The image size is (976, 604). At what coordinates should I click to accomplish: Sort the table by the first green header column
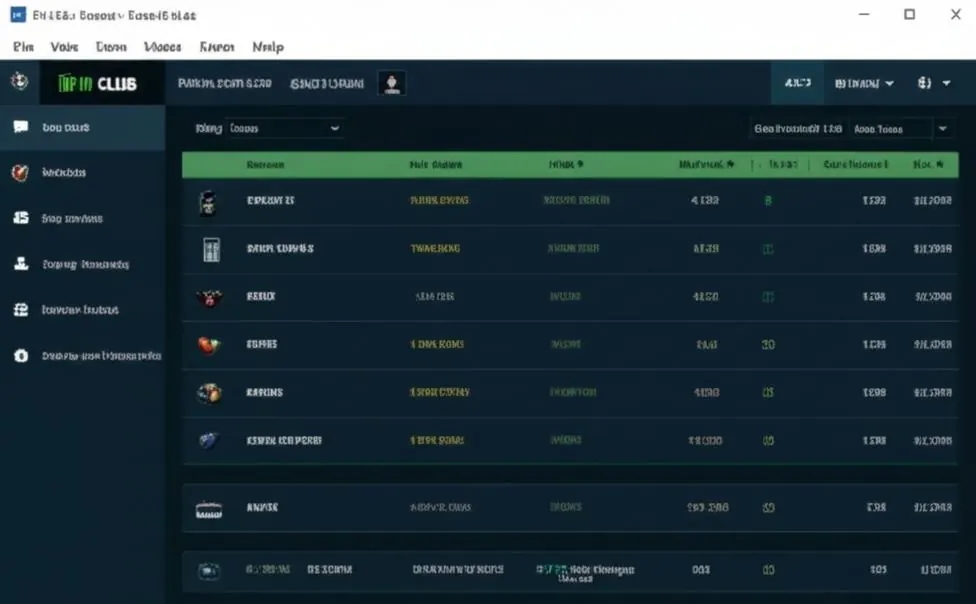click(x=265, y=164)
